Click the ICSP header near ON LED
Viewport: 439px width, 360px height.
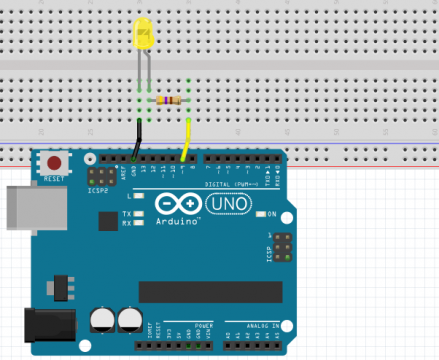click(282, 248)
